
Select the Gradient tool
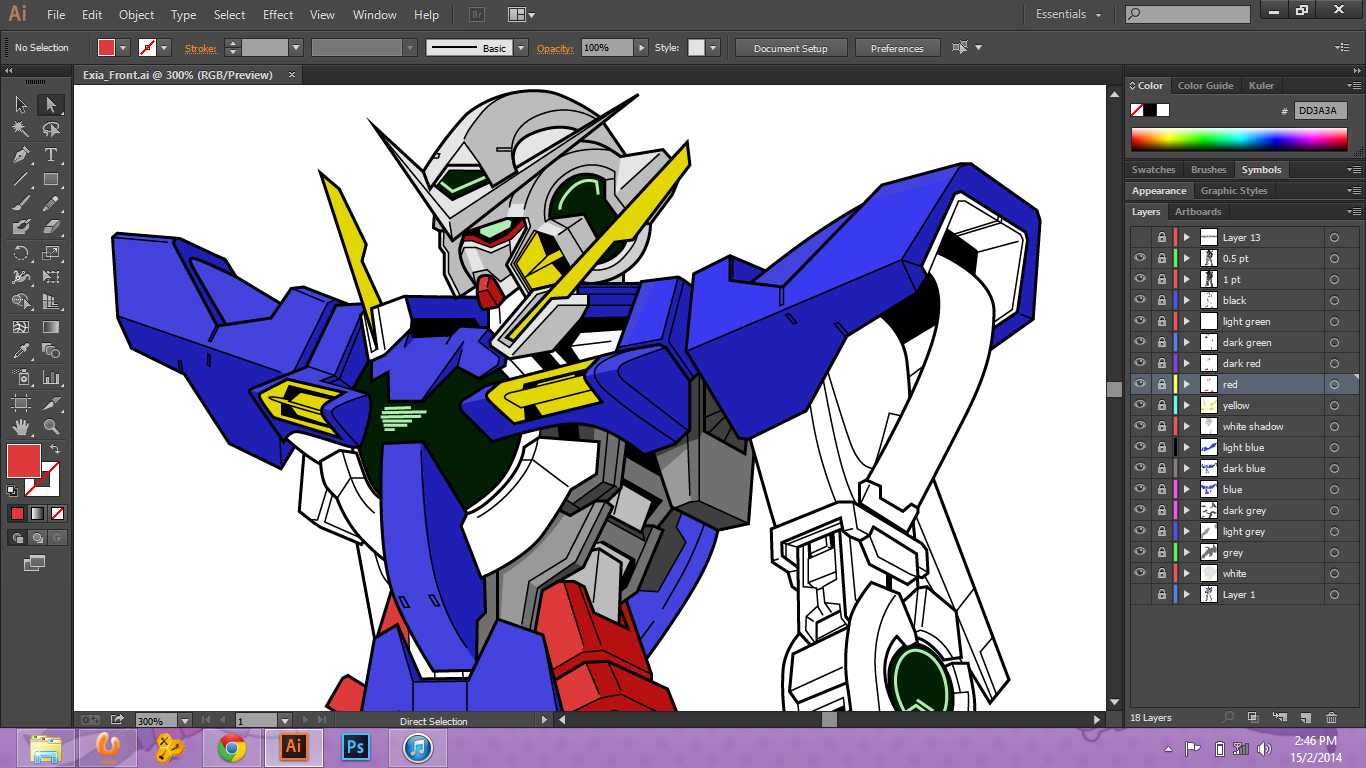(x=51, y=327)
